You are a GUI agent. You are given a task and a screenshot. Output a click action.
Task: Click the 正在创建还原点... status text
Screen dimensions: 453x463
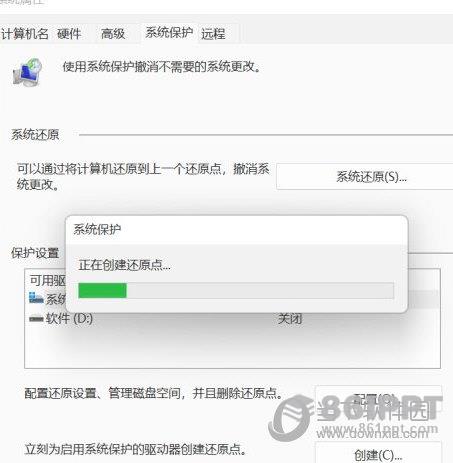tap(124, 265)
